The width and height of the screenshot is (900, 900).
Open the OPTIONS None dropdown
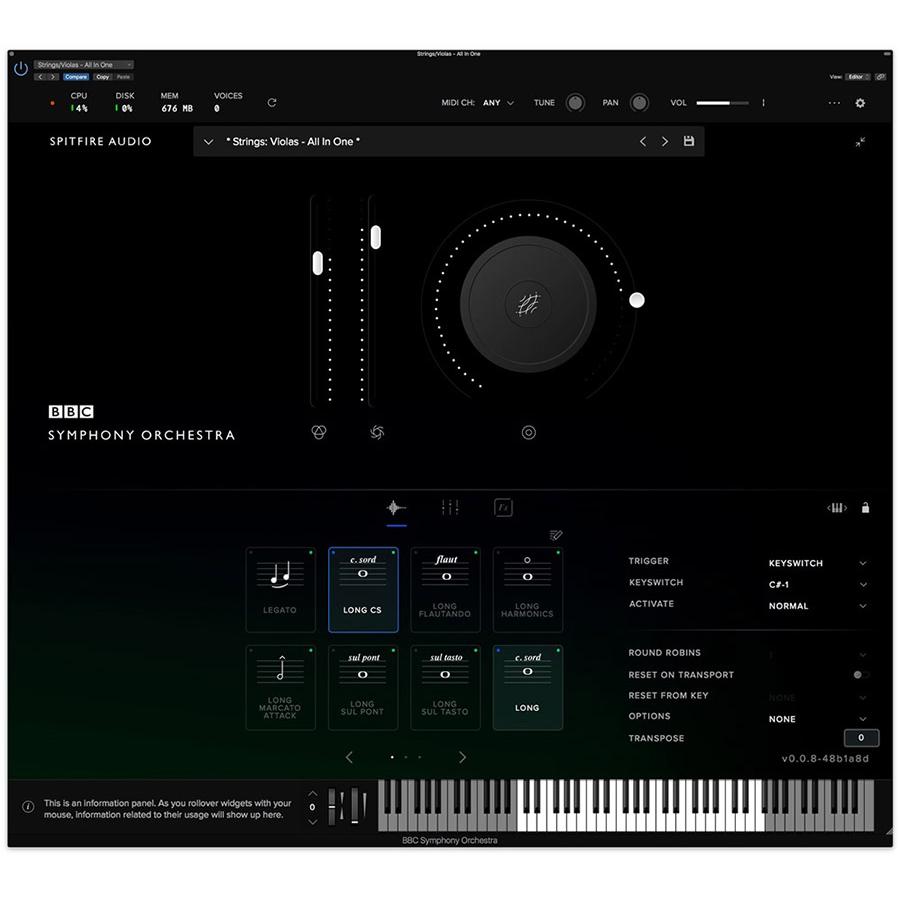tap(817, 719)
